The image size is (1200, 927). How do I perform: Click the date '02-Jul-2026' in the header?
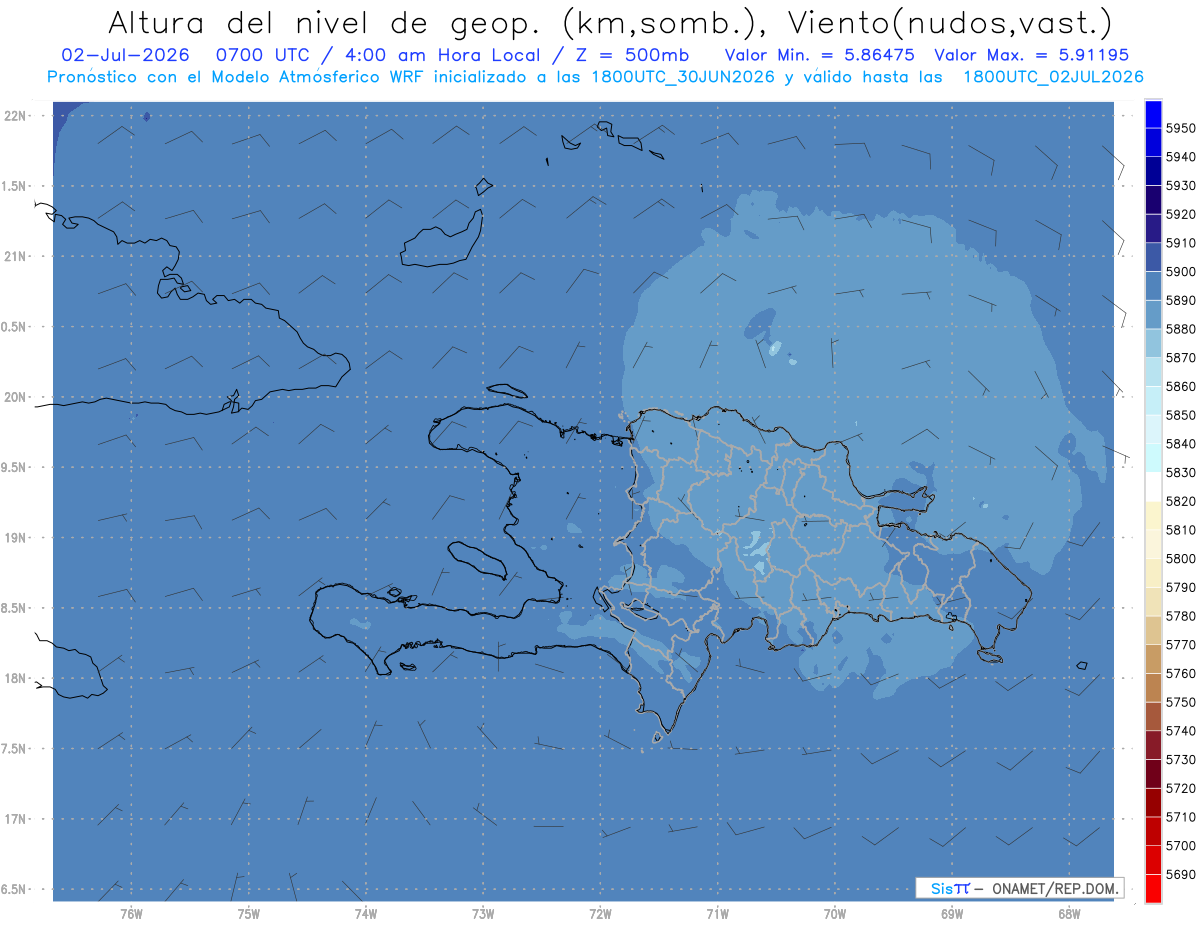(125, 55)
